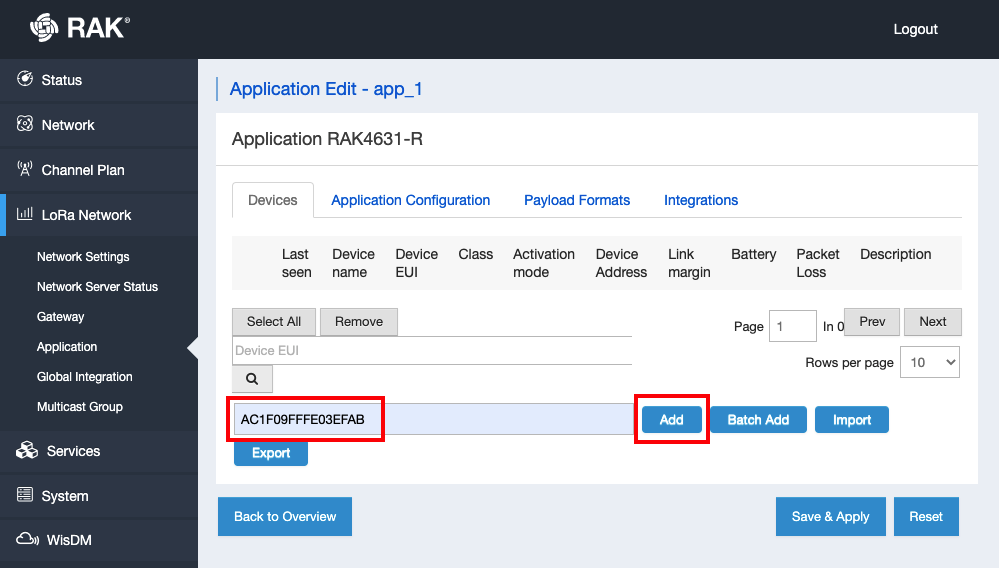Click the Description column header

tap(895, 254)
